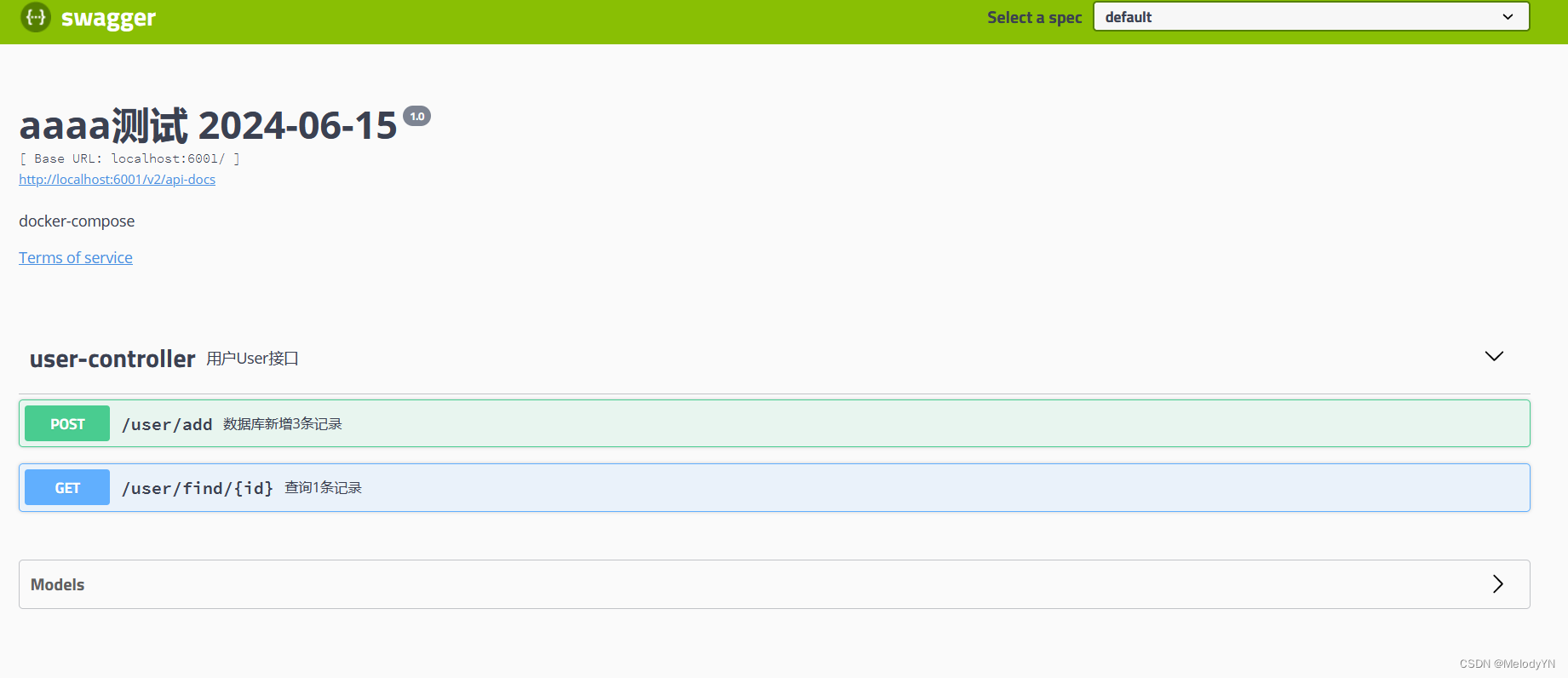Click the GET method badge
This screenshot has width=1568, height=678.
[67, 487]
